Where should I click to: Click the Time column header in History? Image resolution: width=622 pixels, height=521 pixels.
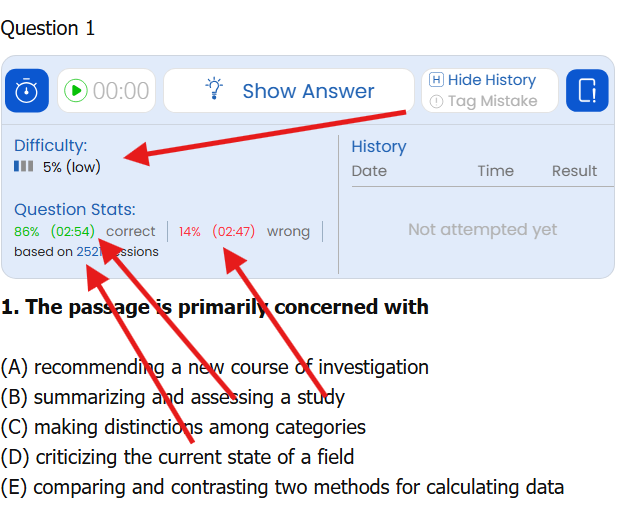coord(495,171)
